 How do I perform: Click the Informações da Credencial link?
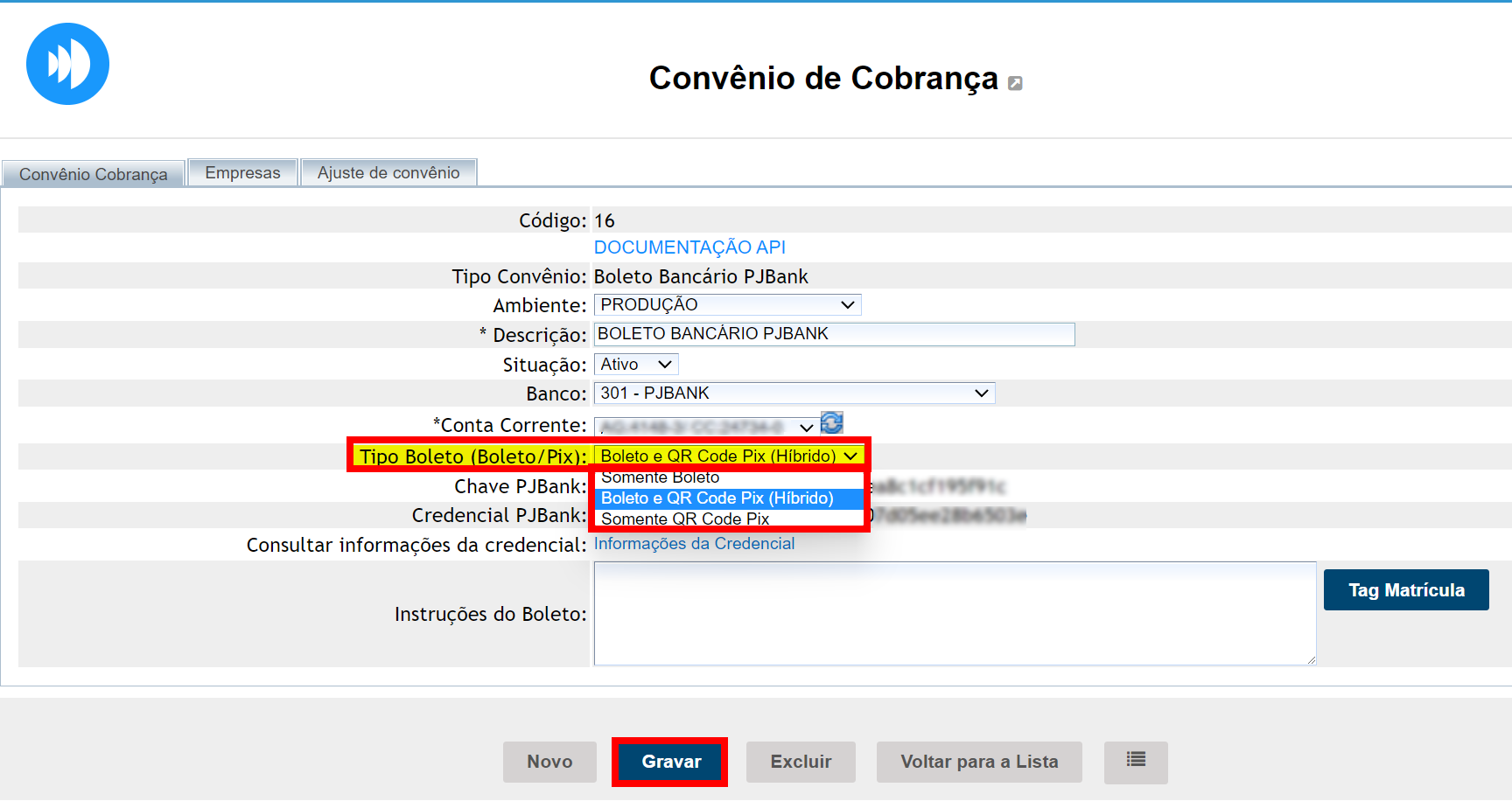[694, 544]
